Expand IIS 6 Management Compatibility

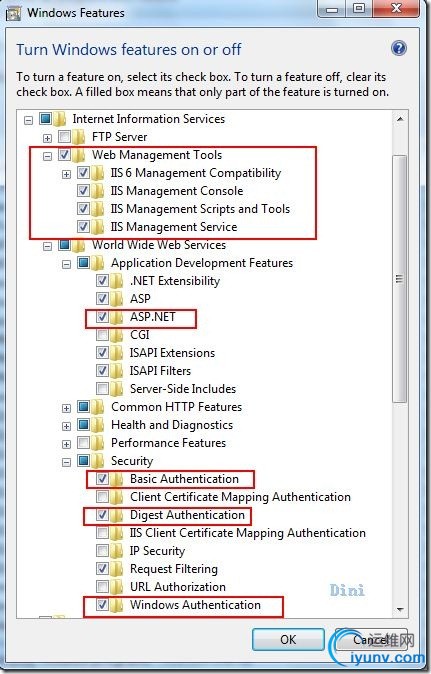pos(66,174)
